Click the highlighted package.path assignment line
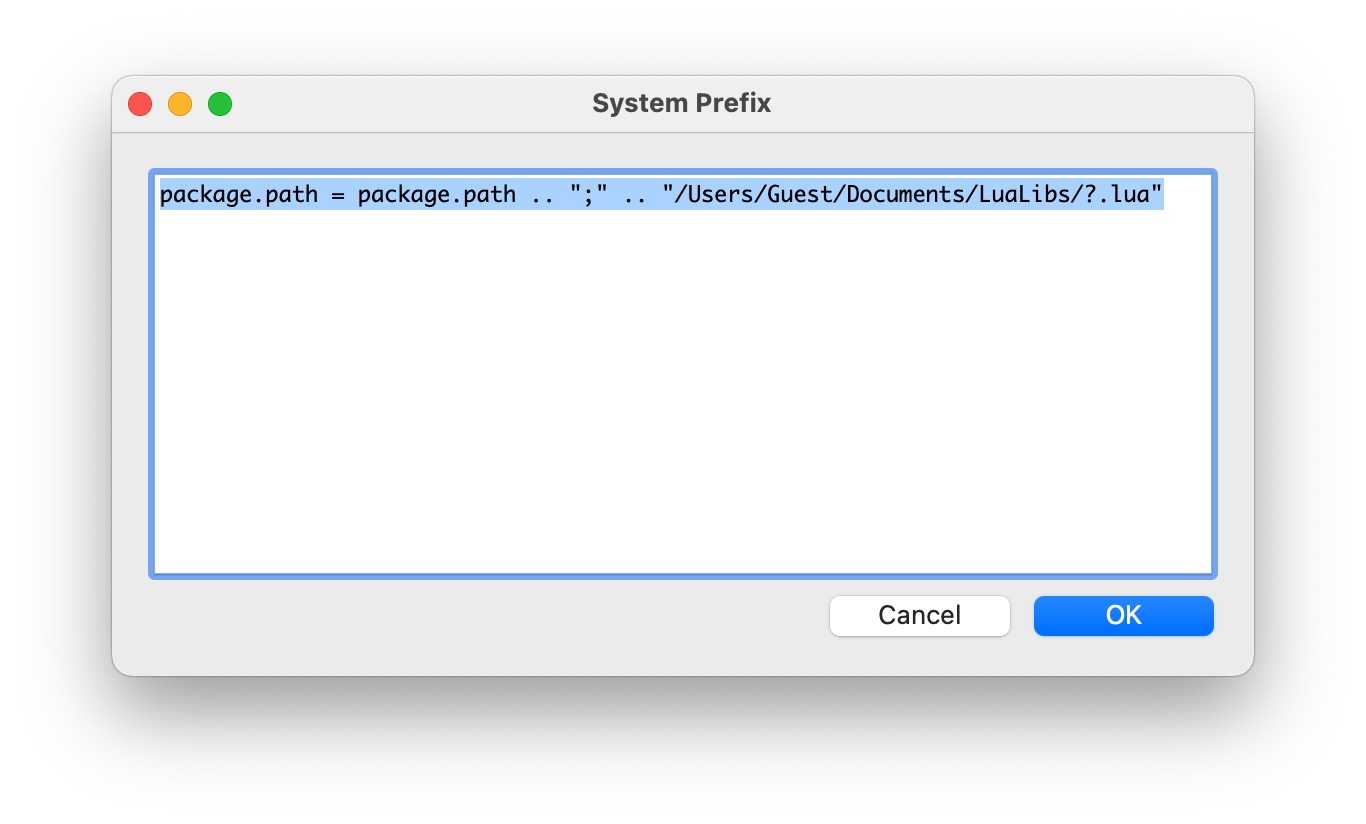This screenshot has height=824, width=1366. (660, 194)
